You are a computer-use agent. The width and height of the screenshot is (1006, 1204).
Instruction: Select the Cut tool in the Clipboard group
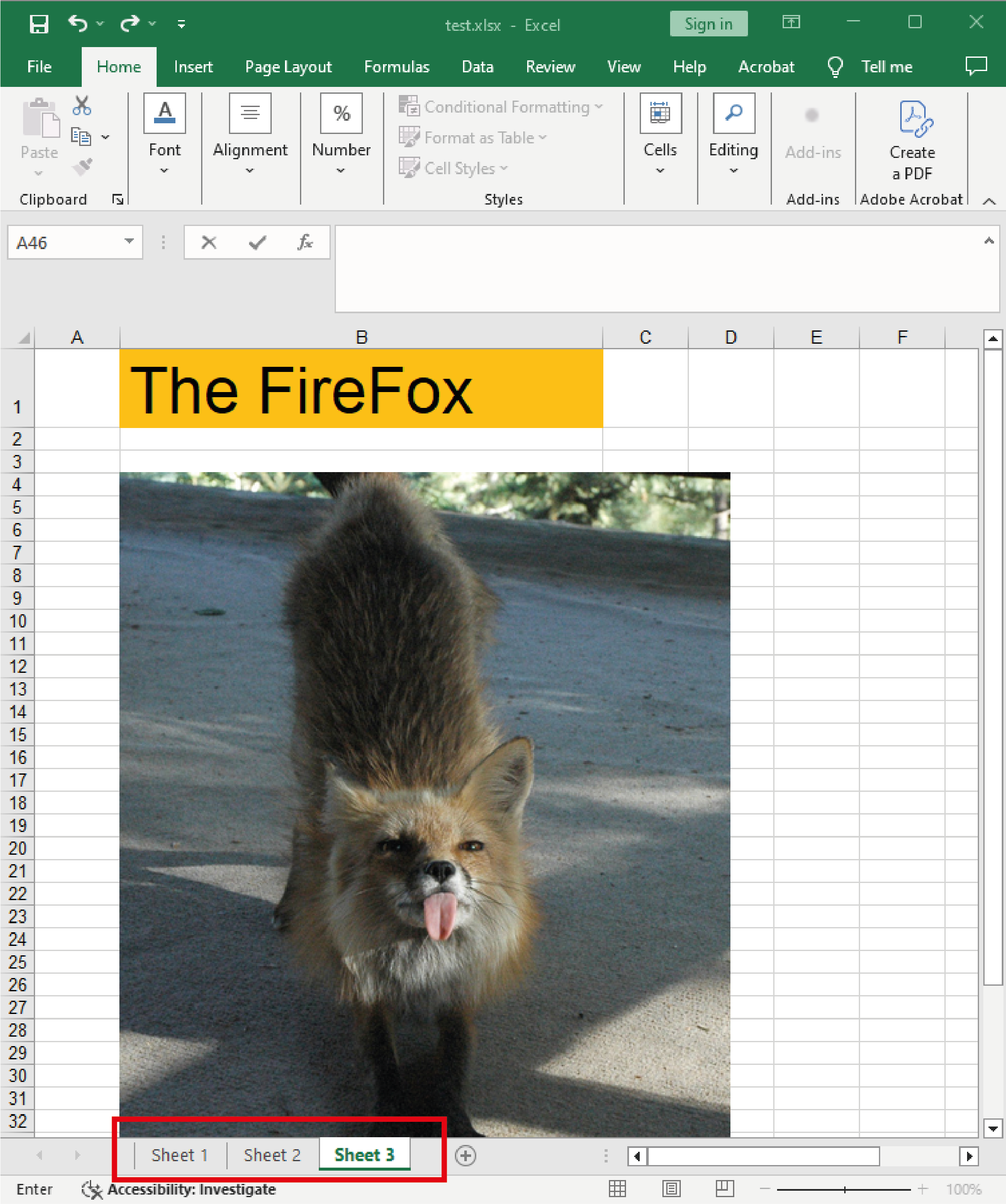click(82, 104)
